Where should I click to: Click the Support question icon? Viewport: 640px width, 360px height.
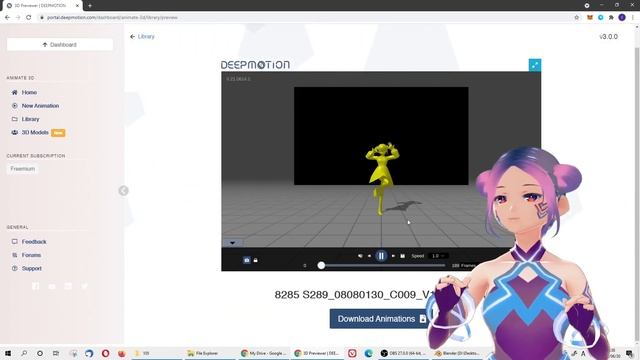(x=15, y=269)
